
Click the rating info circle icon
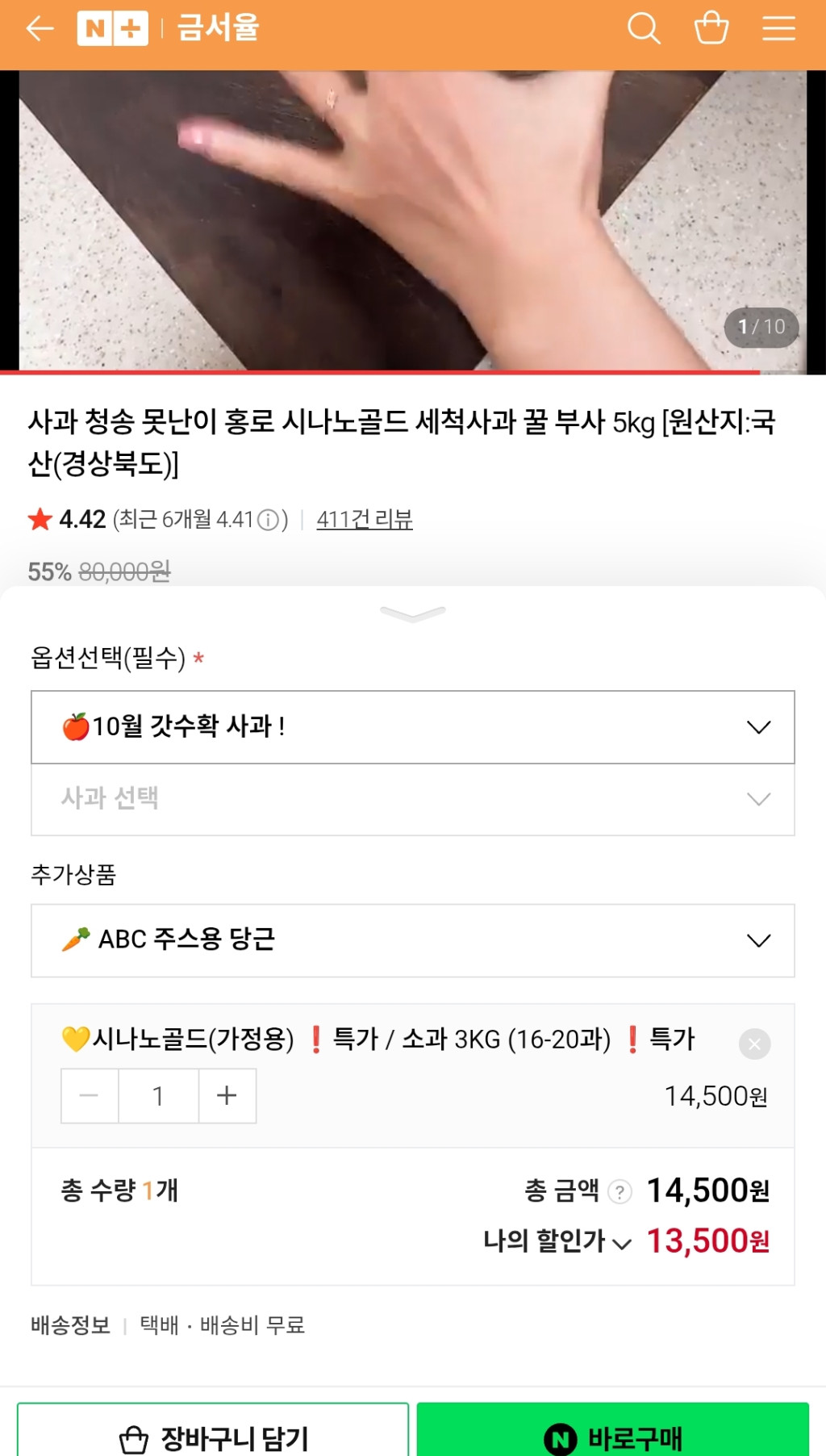(x=268, y=520)
